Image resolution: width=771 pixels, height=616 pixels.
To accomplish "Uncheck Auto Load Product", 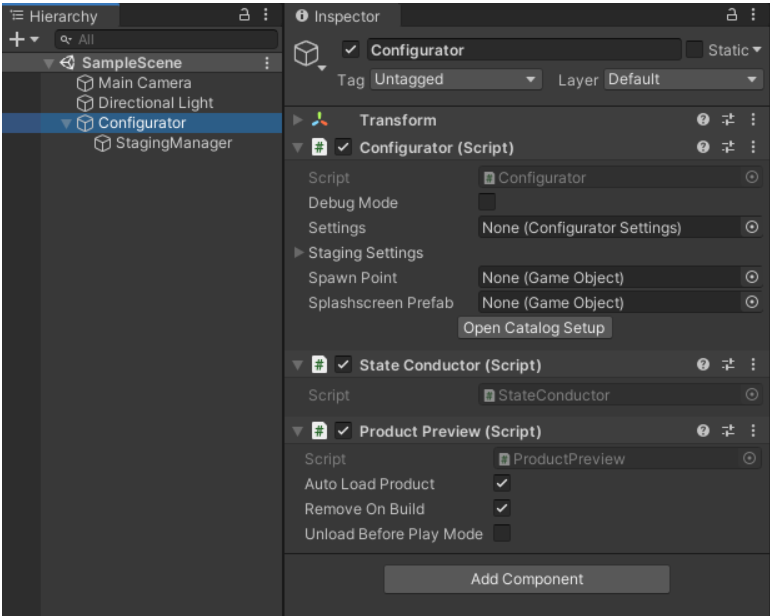I will (x=503, y=484).
